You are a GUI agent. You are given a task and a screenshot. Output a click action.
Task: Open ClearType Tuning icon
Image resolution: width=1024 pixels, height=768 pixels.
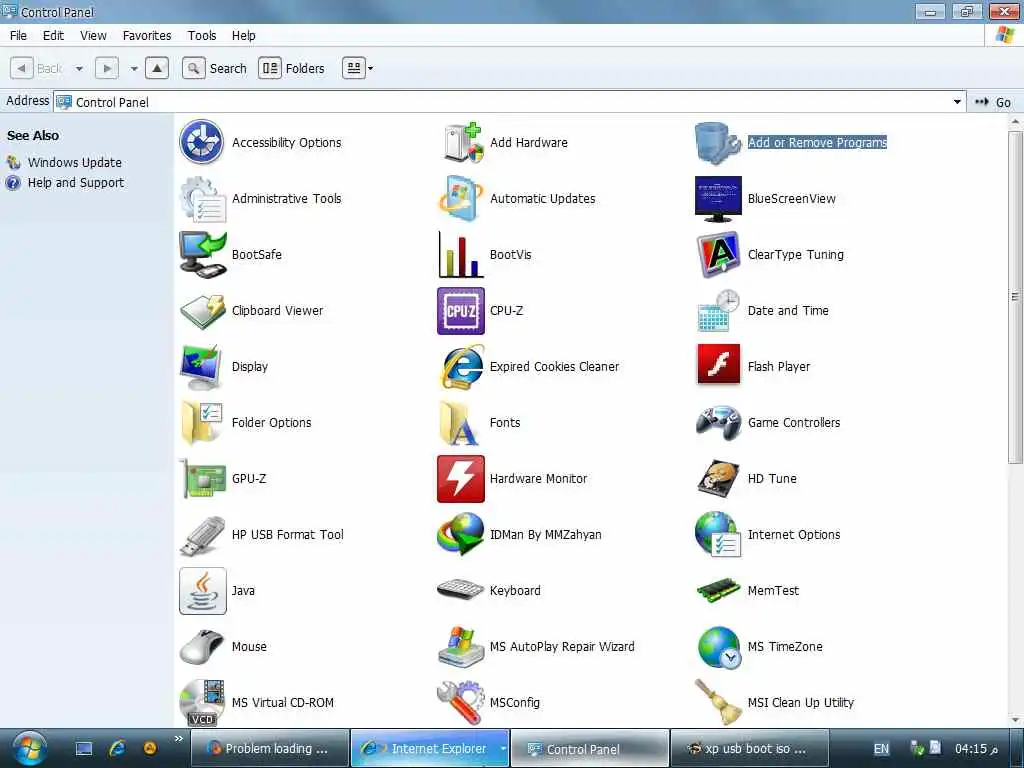click(x=718, y=255)
